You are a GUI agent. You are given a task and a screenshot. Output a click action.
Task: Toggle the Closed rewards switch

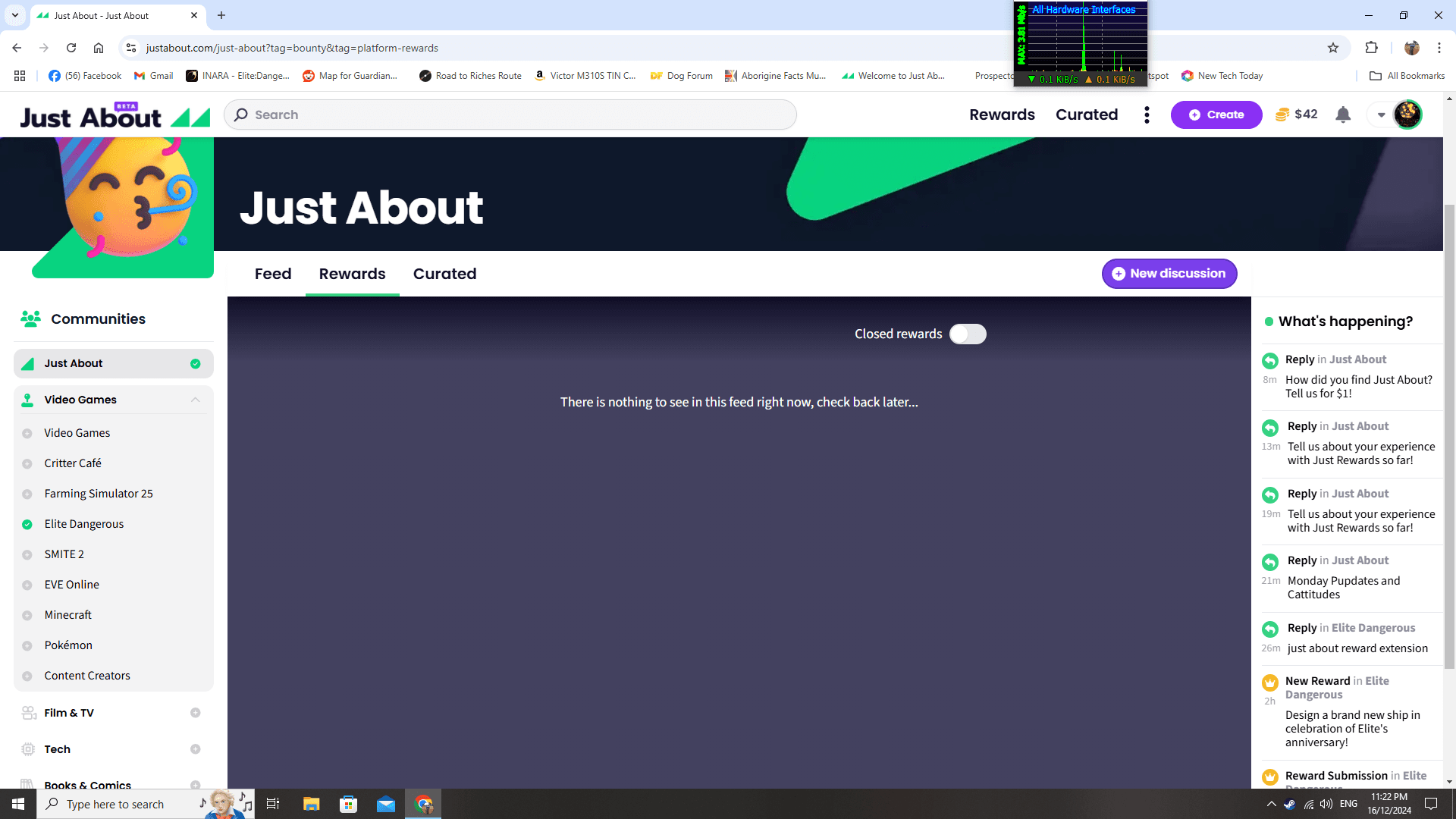coord(968,334)
